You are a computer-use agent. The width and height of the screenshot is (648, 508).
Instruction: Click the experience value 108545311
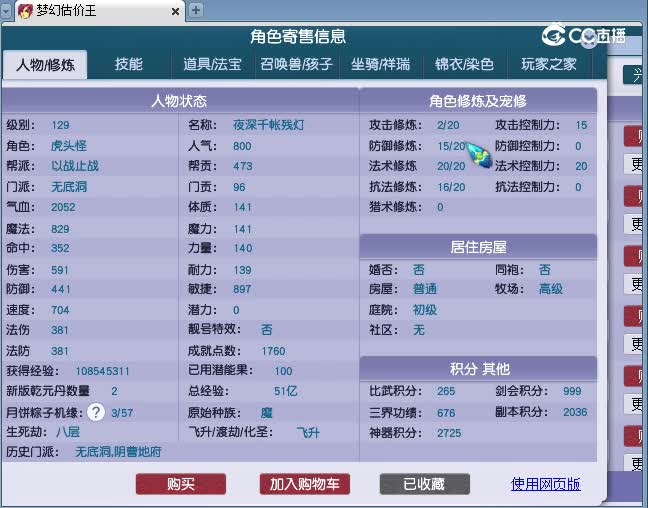click(x=102, y=371)
